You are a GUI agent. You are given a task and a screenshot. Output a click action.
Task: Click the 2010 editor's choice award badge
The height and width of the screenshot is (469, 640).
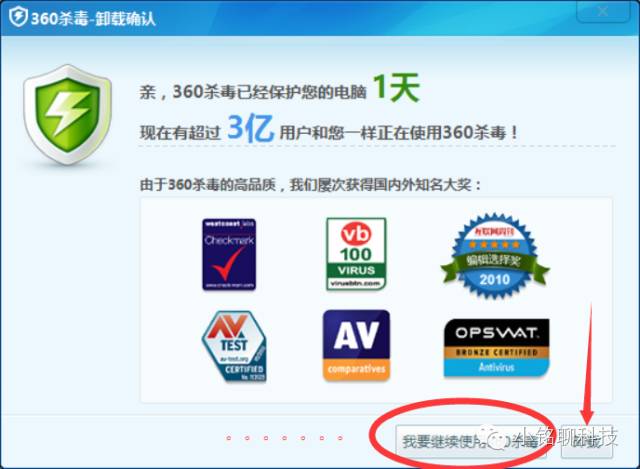(495, 256)
